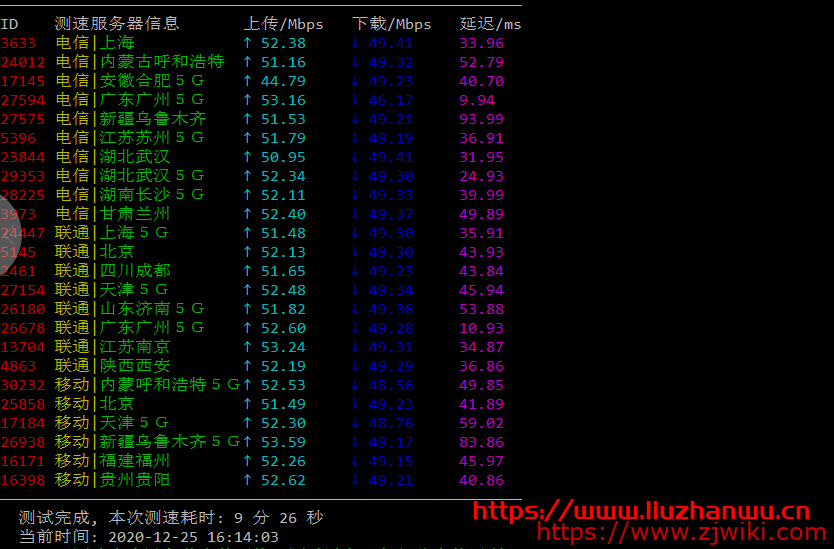Click download value 48.76
The image size is (834, 549).
click(x=391, y=423)
